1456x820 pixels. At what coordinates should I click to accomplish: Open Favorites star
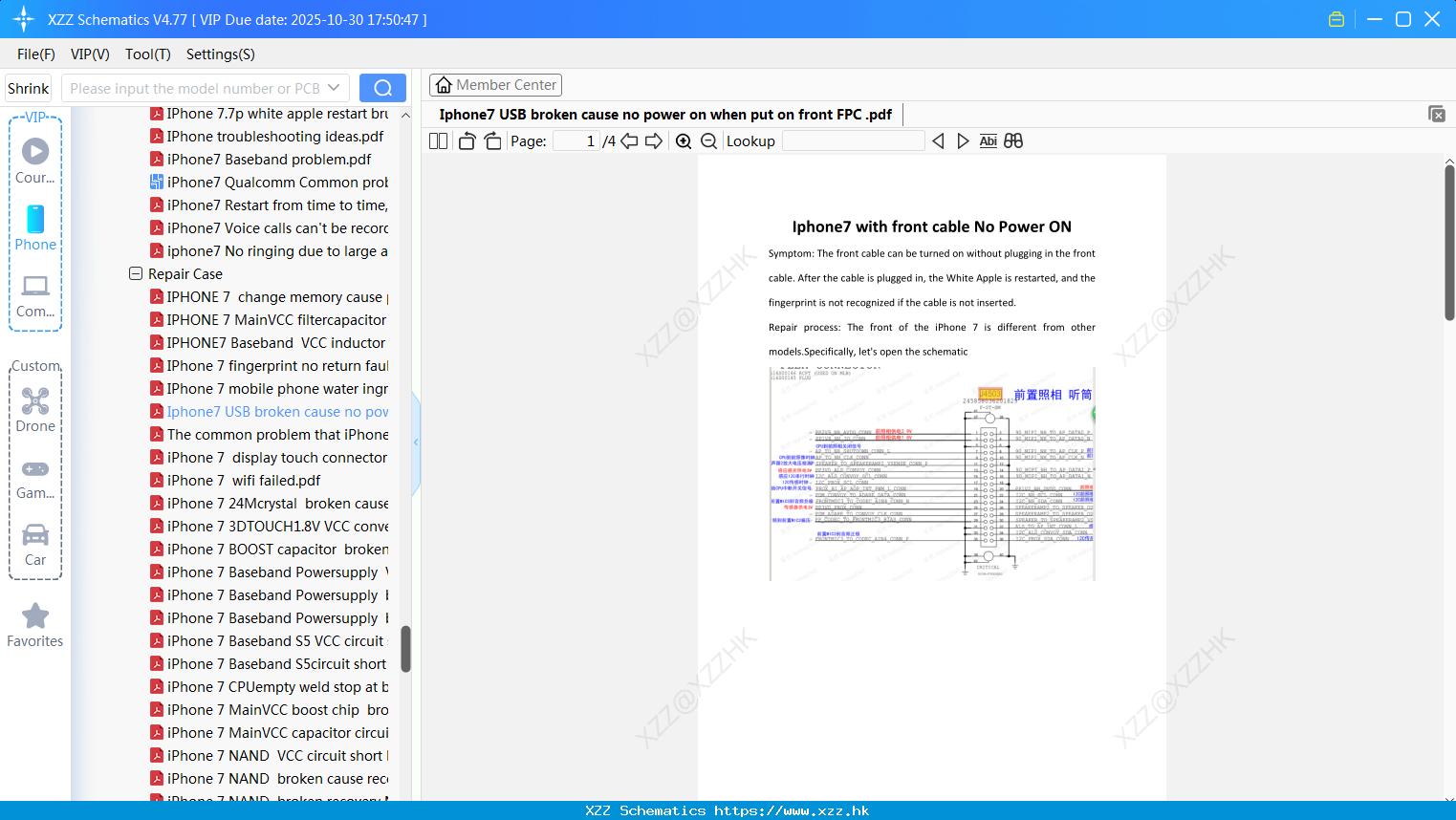(35, 625)
